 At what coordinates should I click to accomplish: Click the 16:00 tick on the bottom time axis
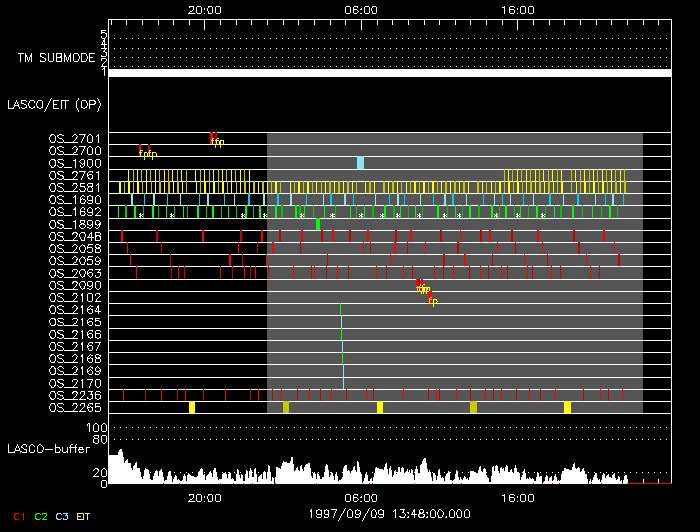[x=516, y=496]
